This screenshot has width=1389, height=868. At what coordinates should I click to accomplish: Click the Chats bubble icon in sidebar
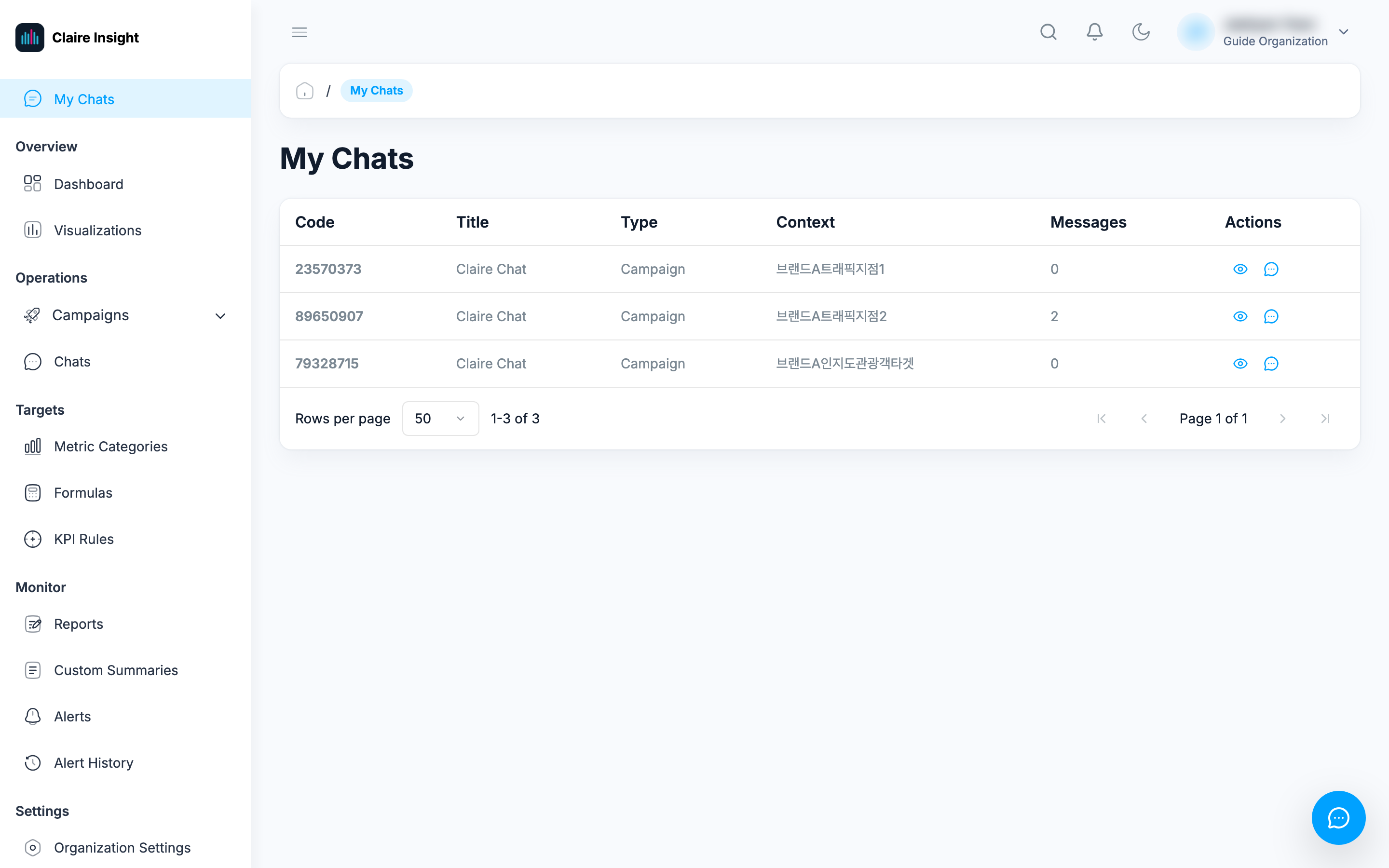tap(33, 362)
